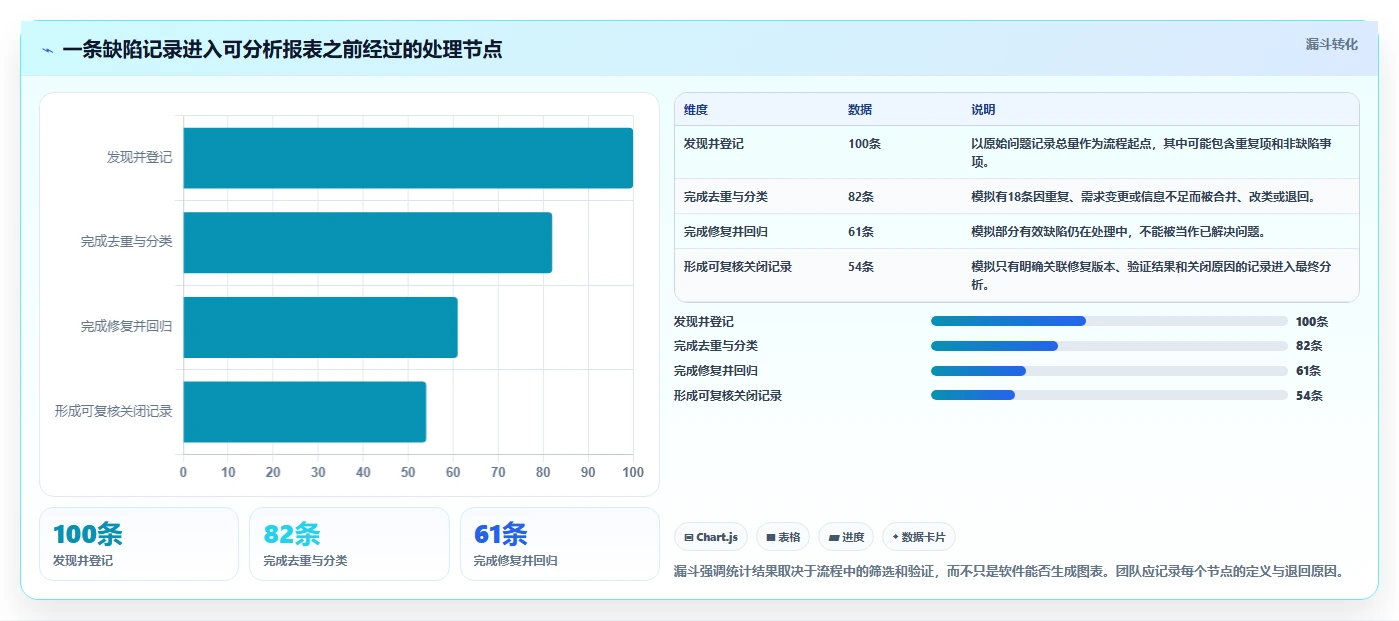
Task: Click the 完成去重与分类 label on the chart axis
Action: [127, 242]
